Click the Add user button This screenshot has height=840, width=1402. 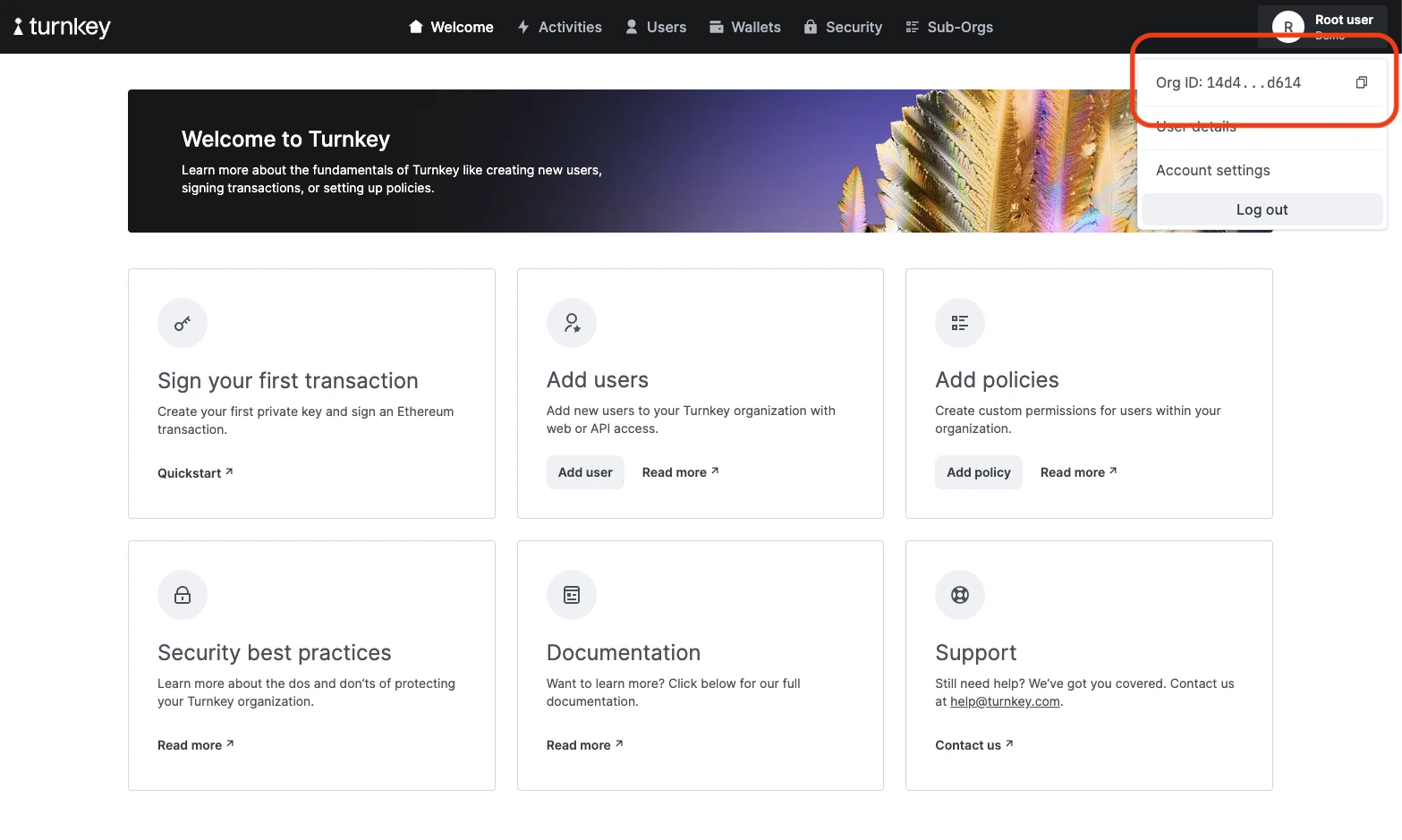pyautogui.click(x=585, y=472)
